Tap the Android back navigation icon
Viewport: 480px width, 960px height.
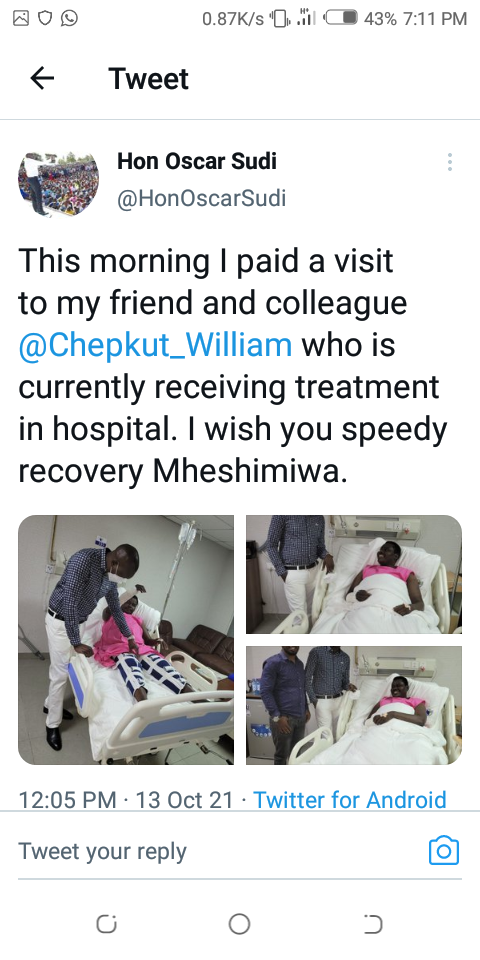(373, 924)
